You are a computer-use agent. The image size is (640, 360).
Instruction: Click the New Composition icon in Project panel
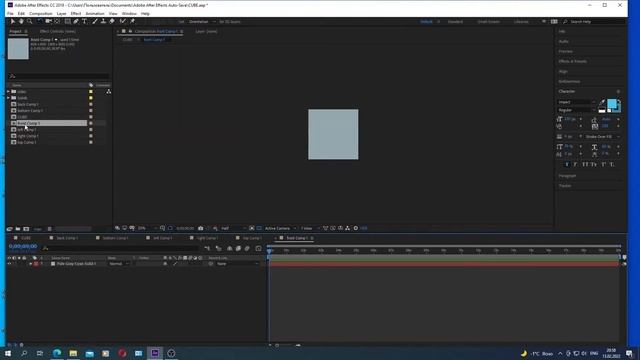click(x=26, y=229)
